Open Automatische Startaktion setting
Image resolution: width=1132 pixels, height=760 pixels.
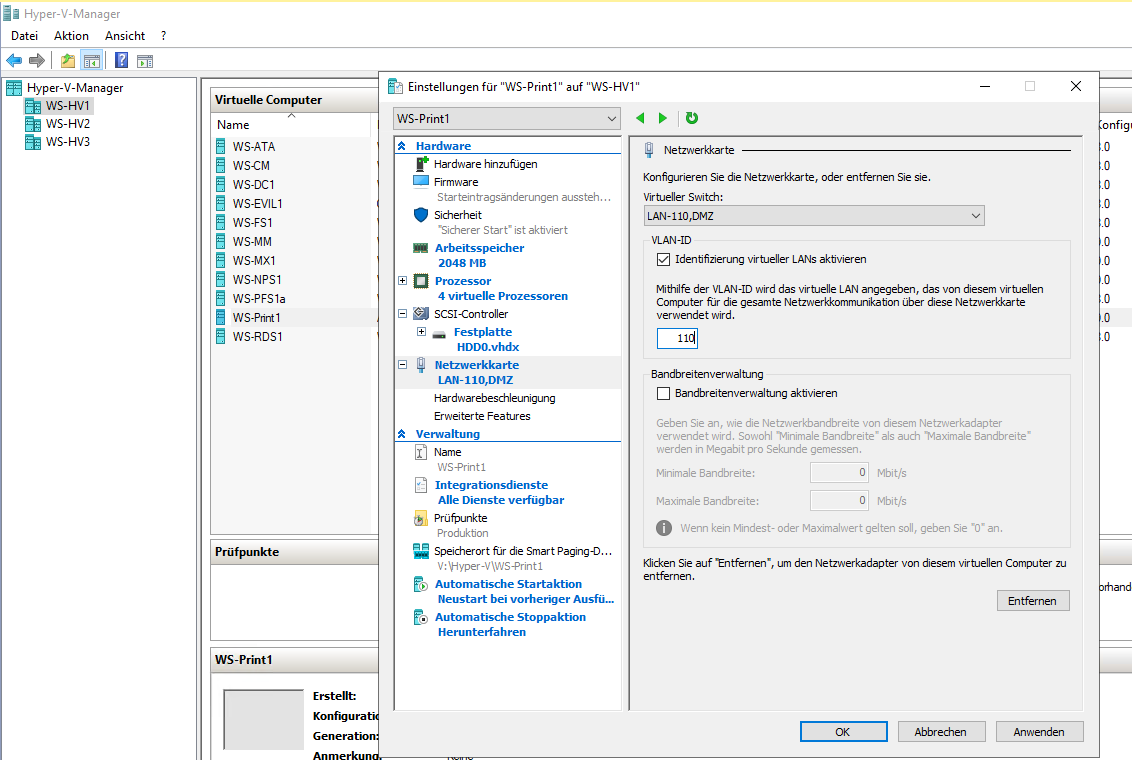508,584
